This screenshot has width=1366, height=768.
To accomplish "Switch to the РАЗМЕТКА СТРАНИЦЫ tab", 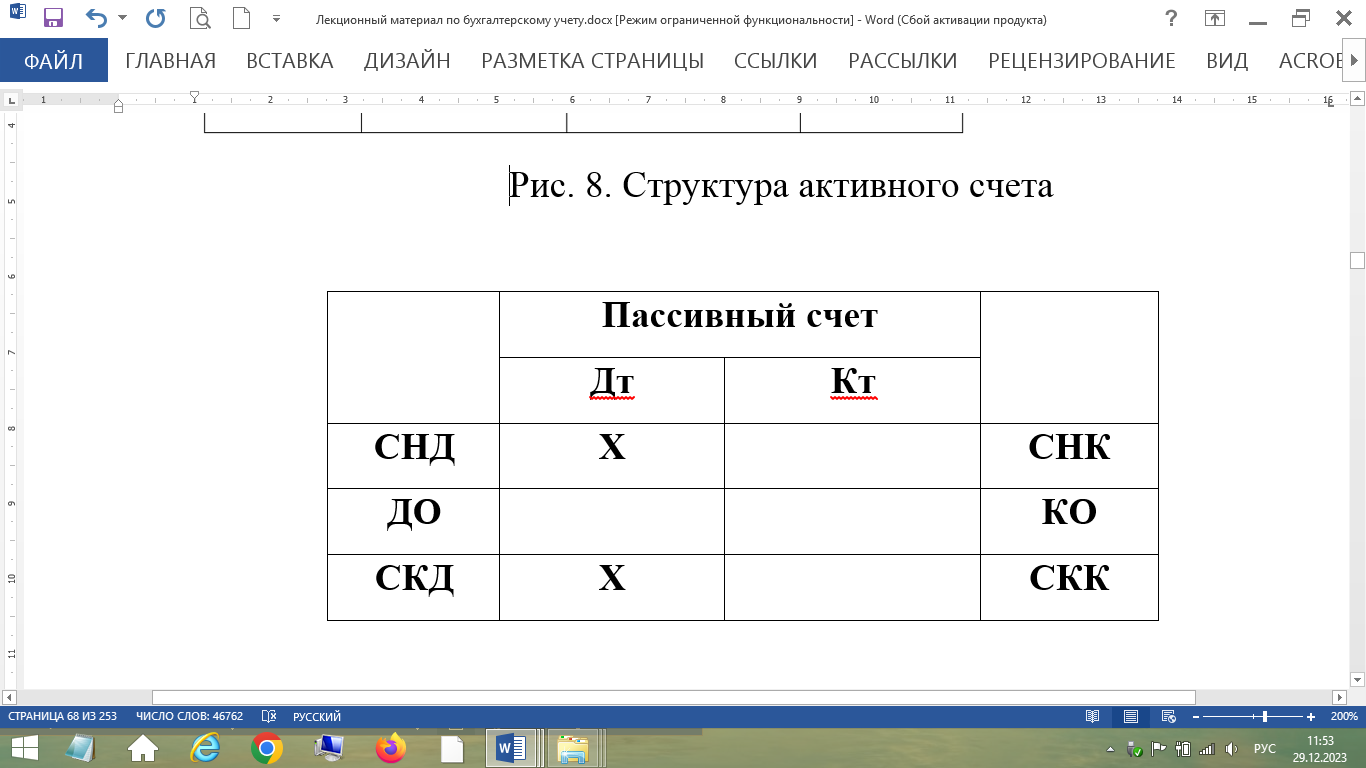I will (592, 61).
